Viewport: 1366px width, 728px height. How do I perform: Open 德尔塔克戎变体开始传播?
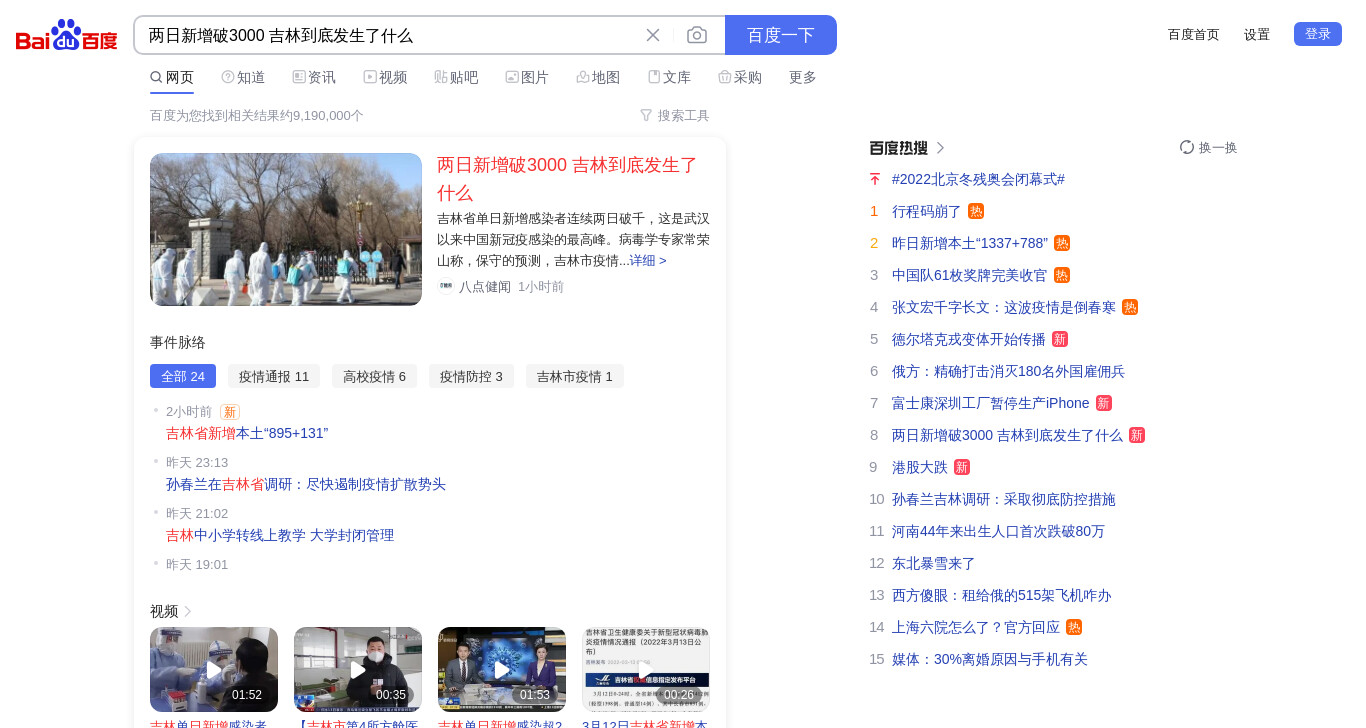(x=969, y=339)
